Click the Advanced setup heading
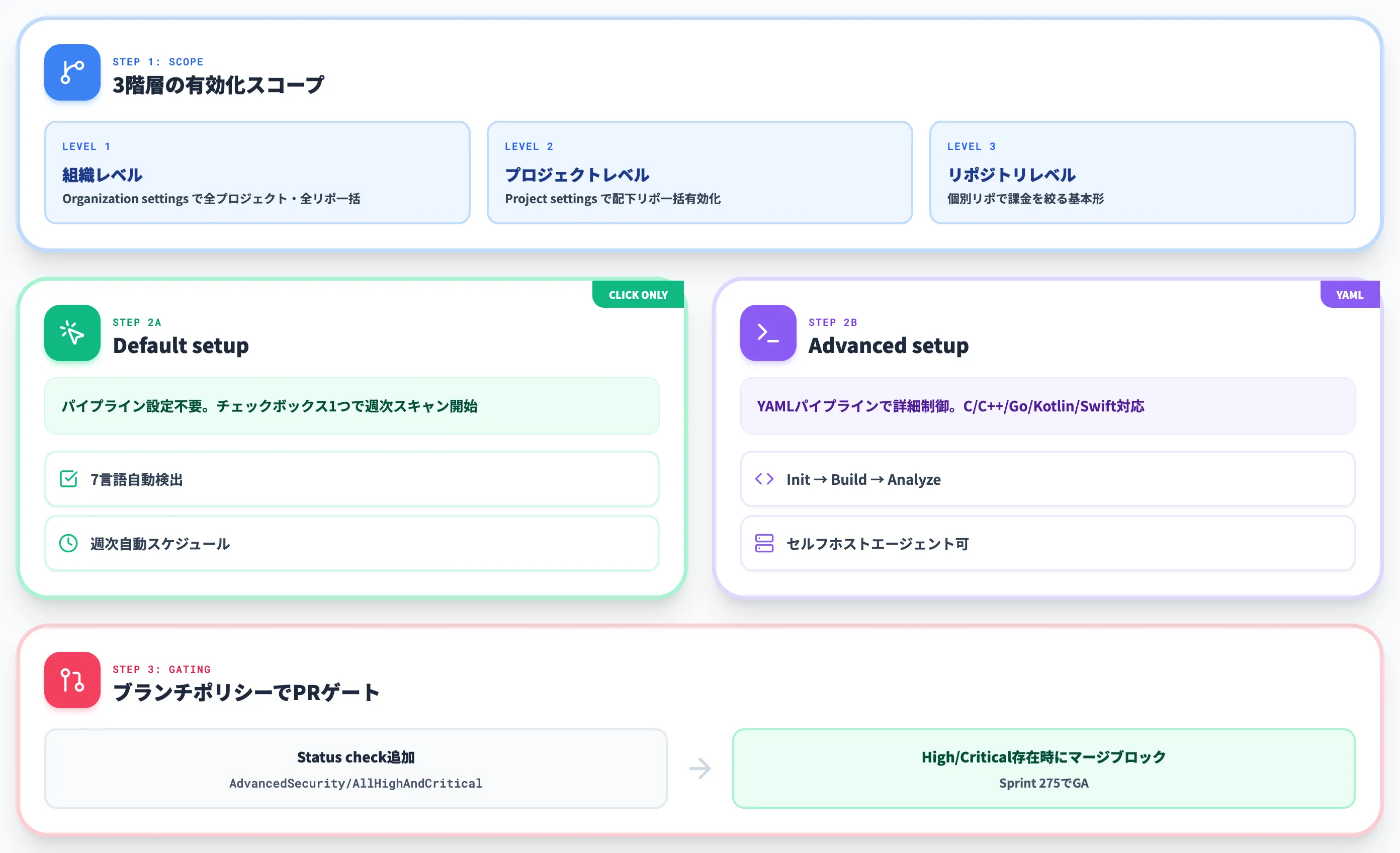1400x853 pixels. tap(888, 346)
